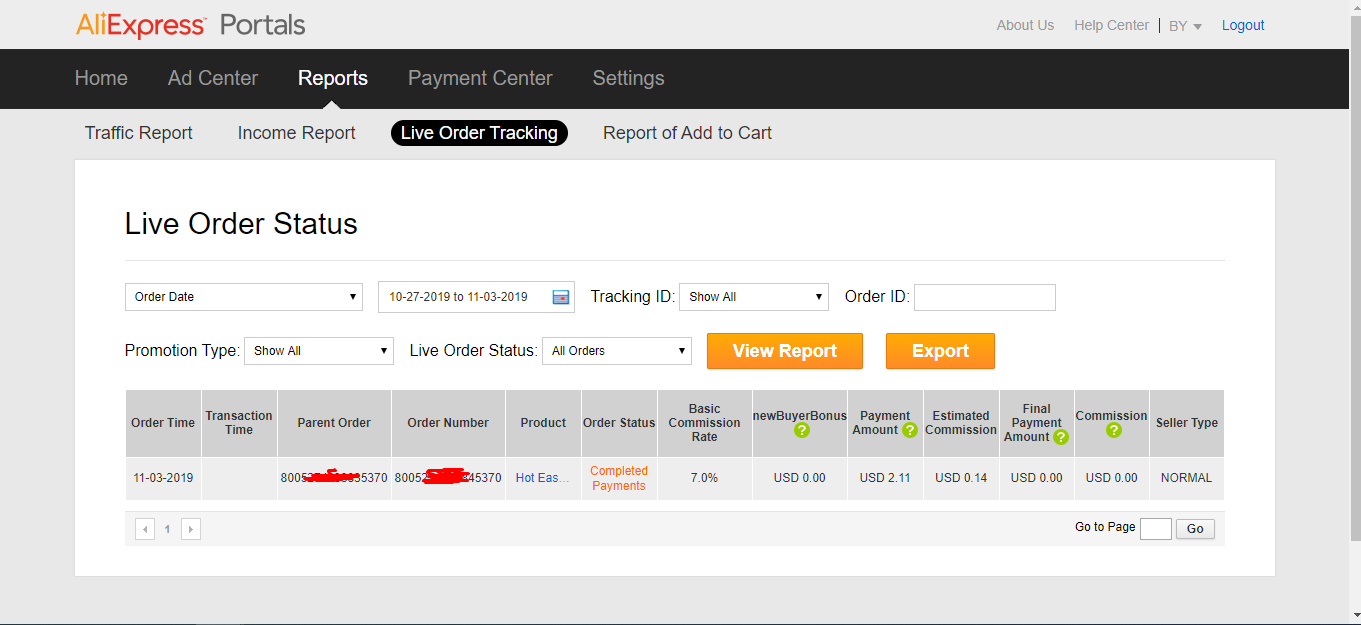Viewport: 1361px width, 625px height.
Task: Go to next page arrow in pagination
Action: click(x=191, y=529)
